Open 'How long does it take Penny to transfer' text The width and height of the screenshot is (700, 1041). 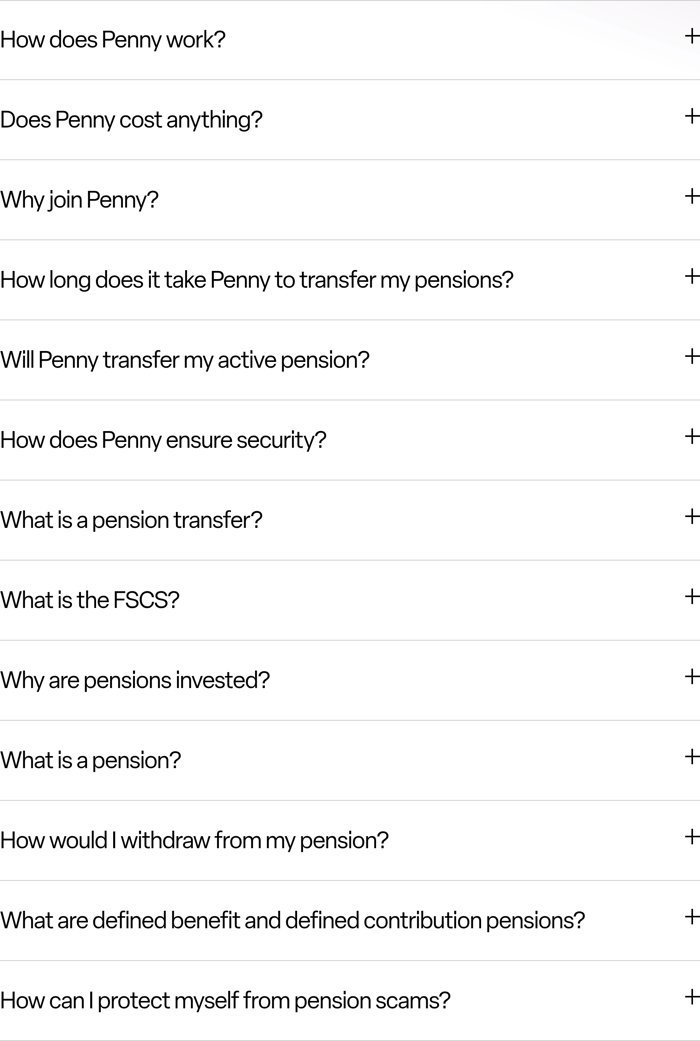coord(256,280)
